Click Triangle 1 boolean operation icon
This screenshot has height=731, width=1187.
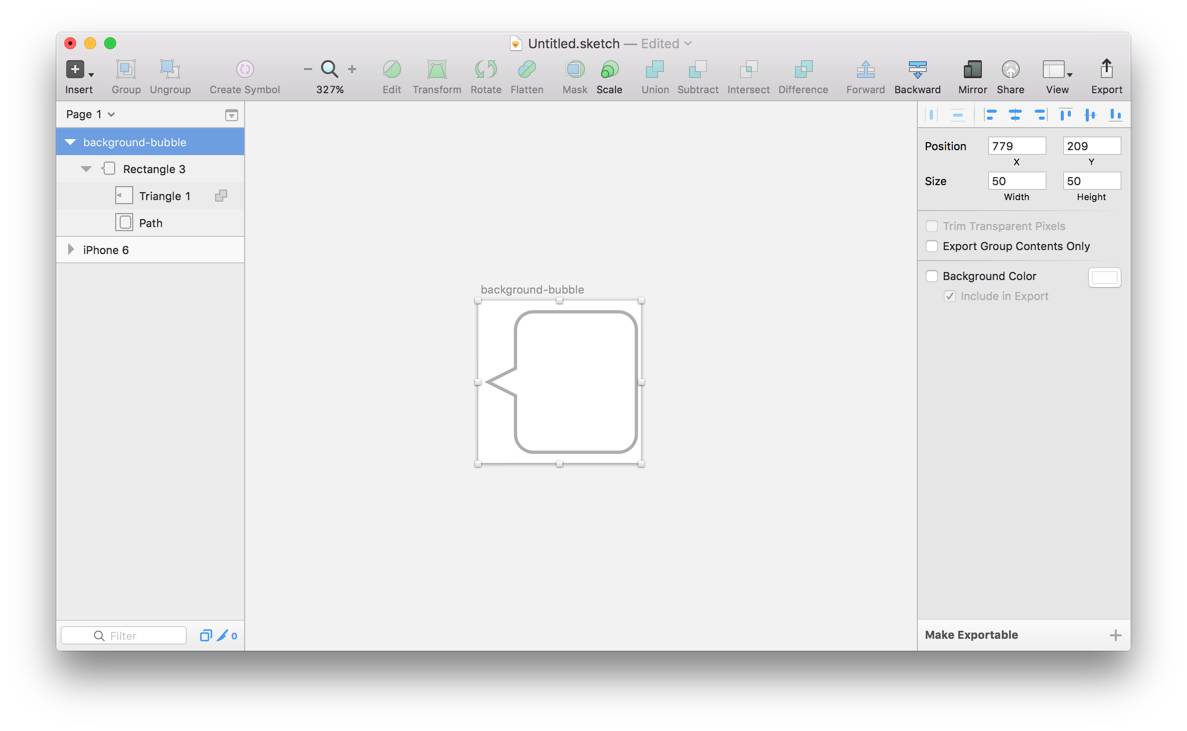coord(221,196)
